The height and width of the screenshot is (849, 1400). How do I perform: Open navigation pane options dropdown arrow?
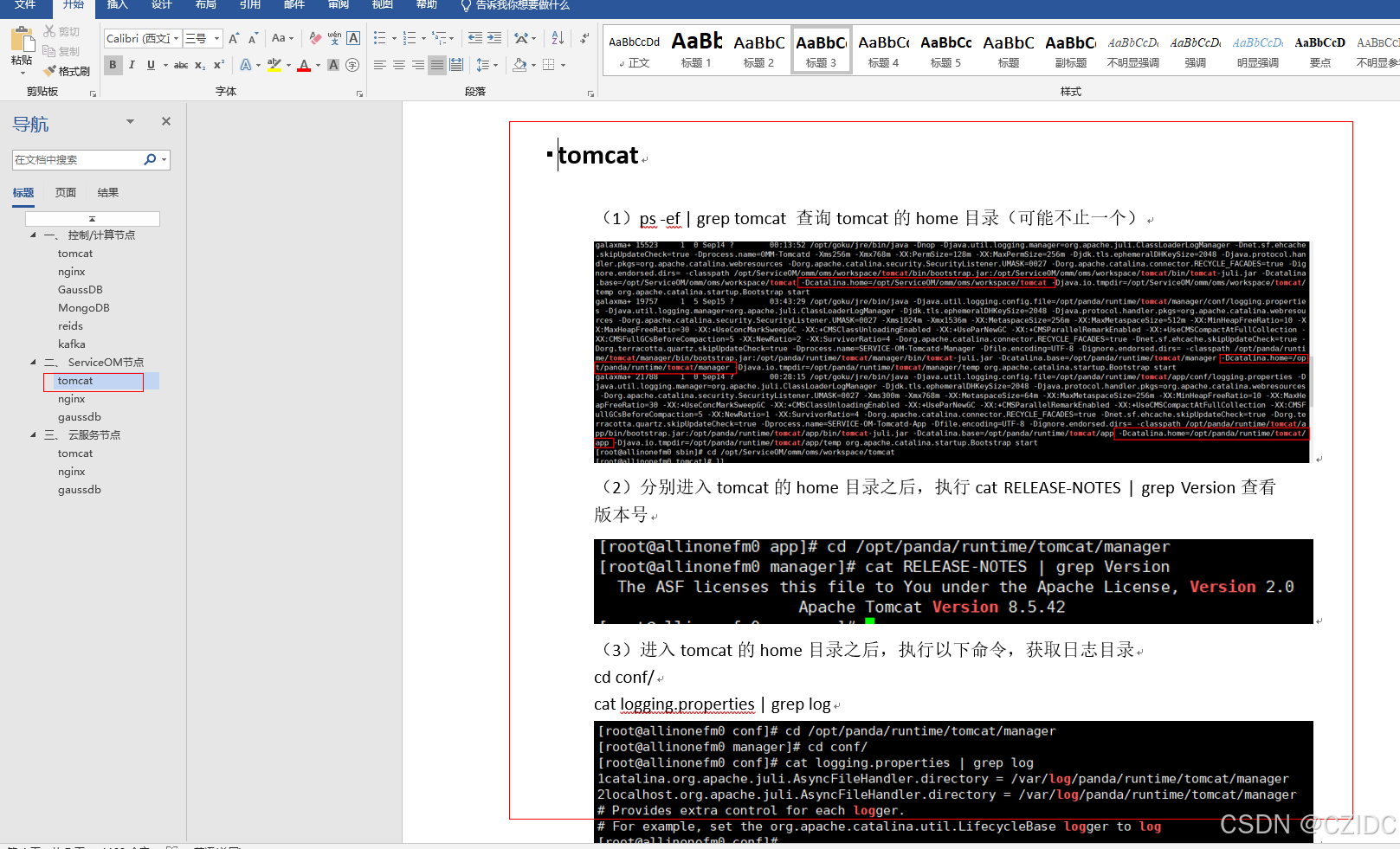pyautogui.click(x=131, y=121)
